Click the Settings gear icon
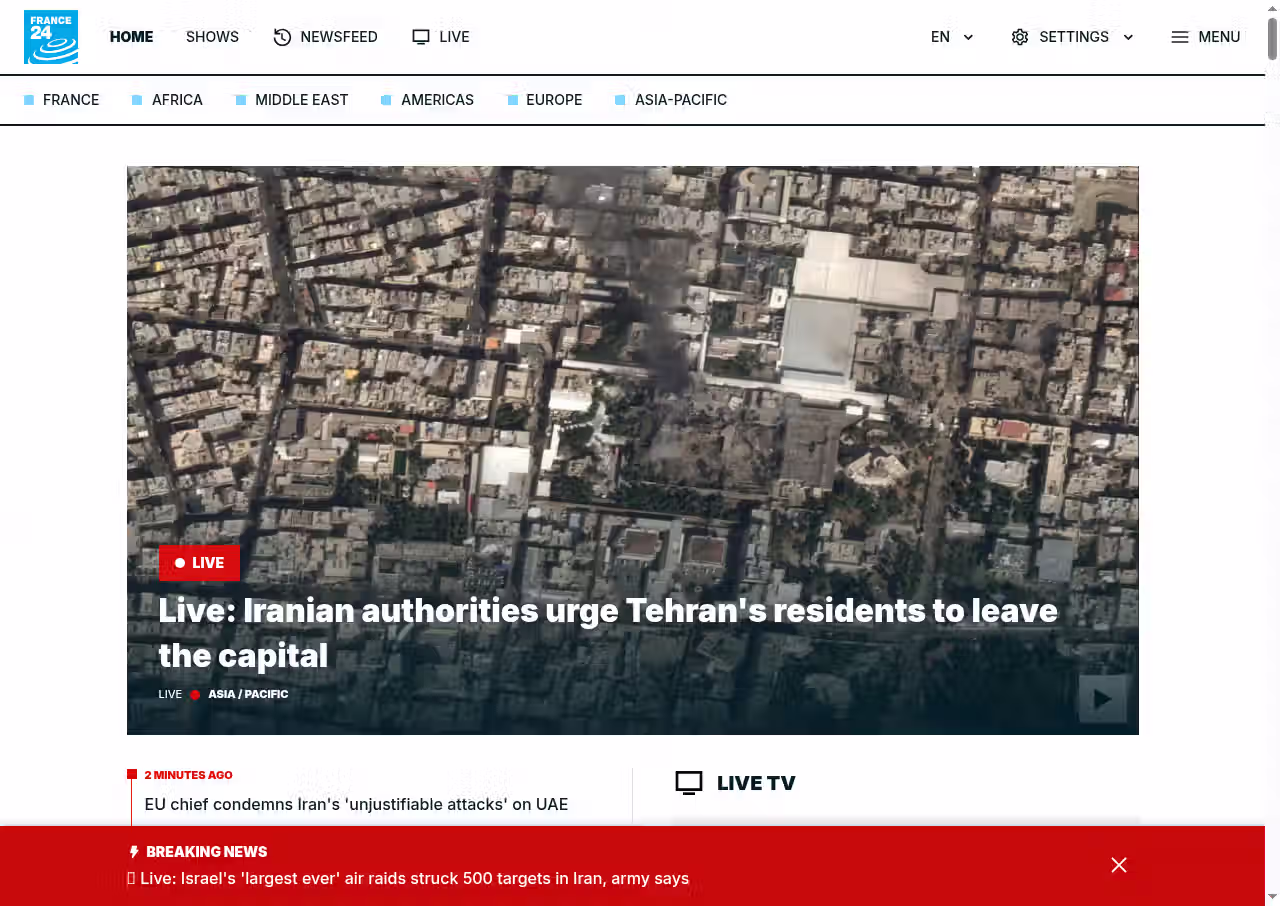The image size is (1280, 906). click(x=1020, y=37)
